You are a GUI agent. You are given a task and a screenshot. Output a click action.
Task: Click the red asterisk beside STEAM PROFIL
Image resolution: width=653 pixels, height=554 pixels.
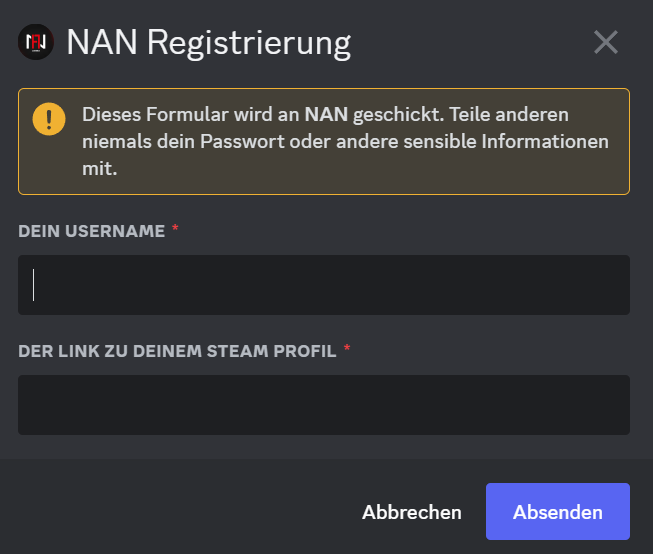point(347,348)
